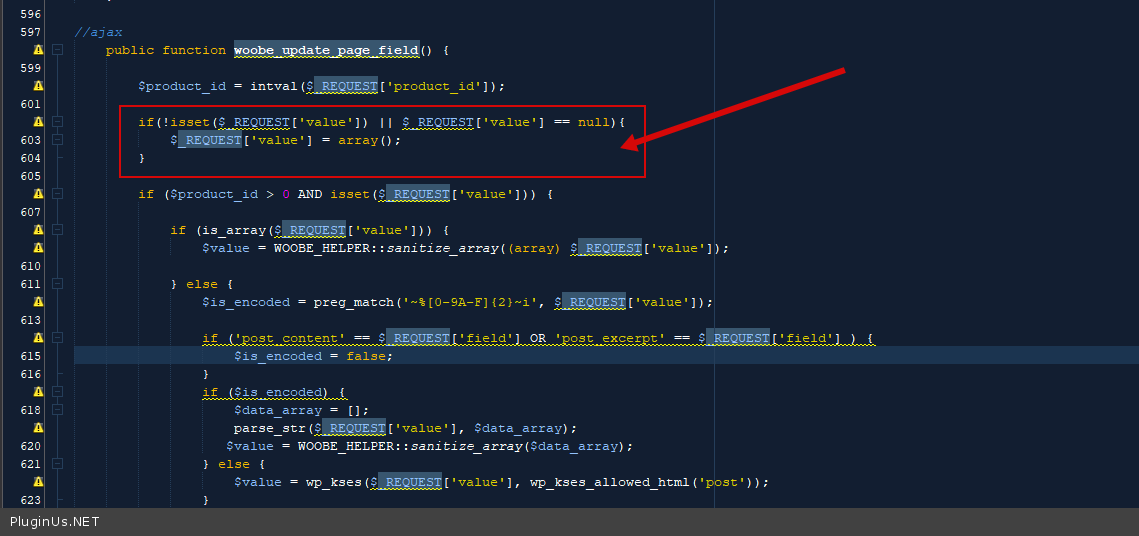
Task: Click warning icon on the !isset if line
Action: click(x=38, y=122)
